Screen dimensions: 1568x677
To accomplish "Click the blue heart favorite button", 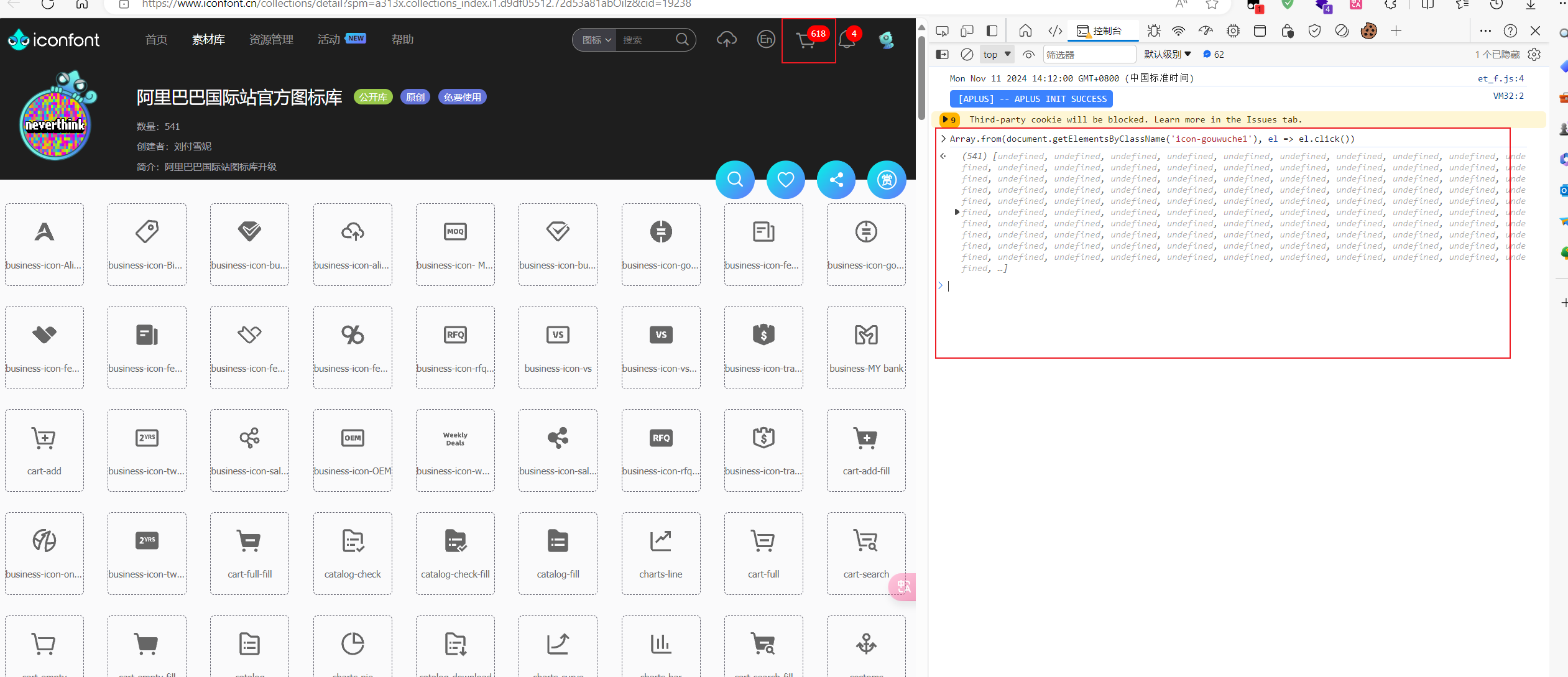I will point(785,180).
